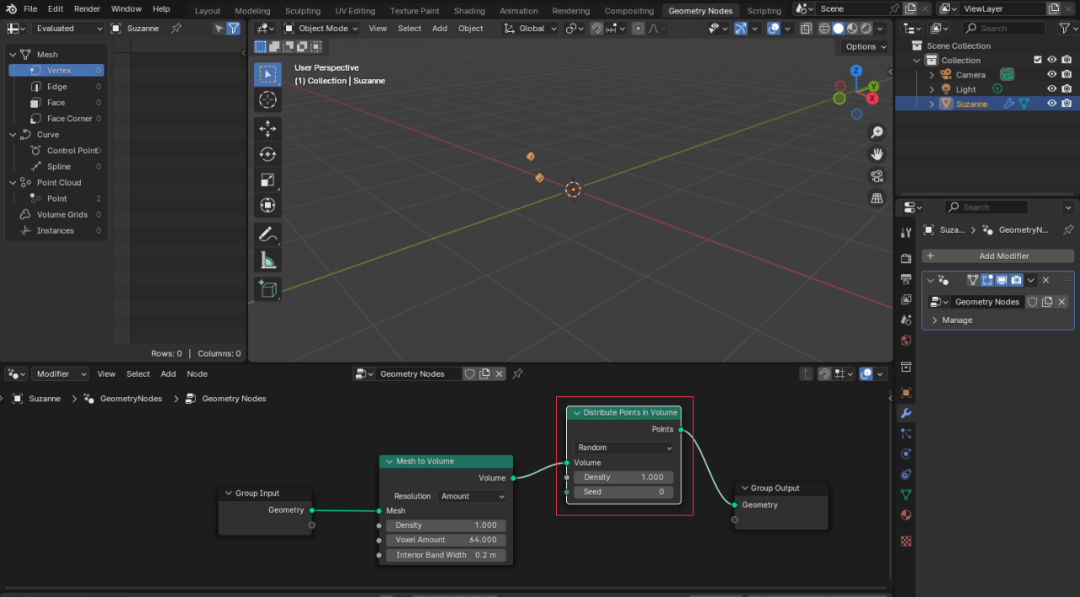Uncheck the Collection exclude checkbox

1037,60
